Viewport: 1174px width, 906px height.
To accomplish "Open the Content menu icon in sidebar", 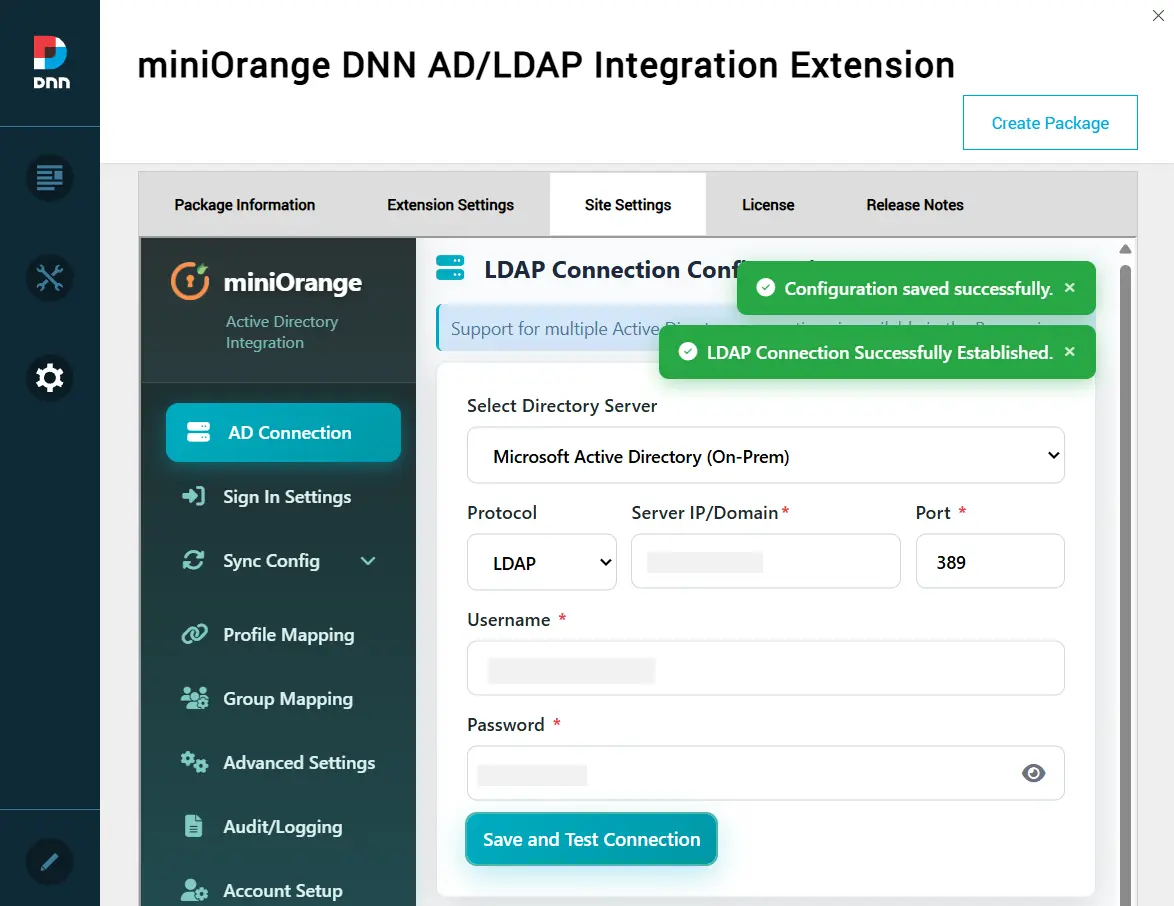I will pyautogui.click(x=49, y=178).
